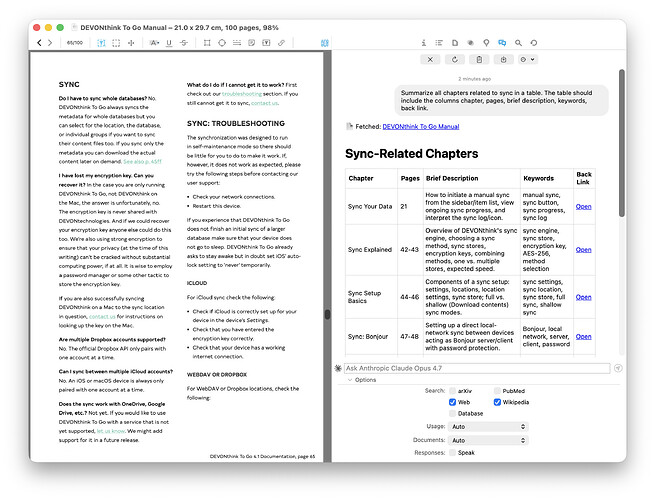Enable Speak responses

click(x=452, y=453)
